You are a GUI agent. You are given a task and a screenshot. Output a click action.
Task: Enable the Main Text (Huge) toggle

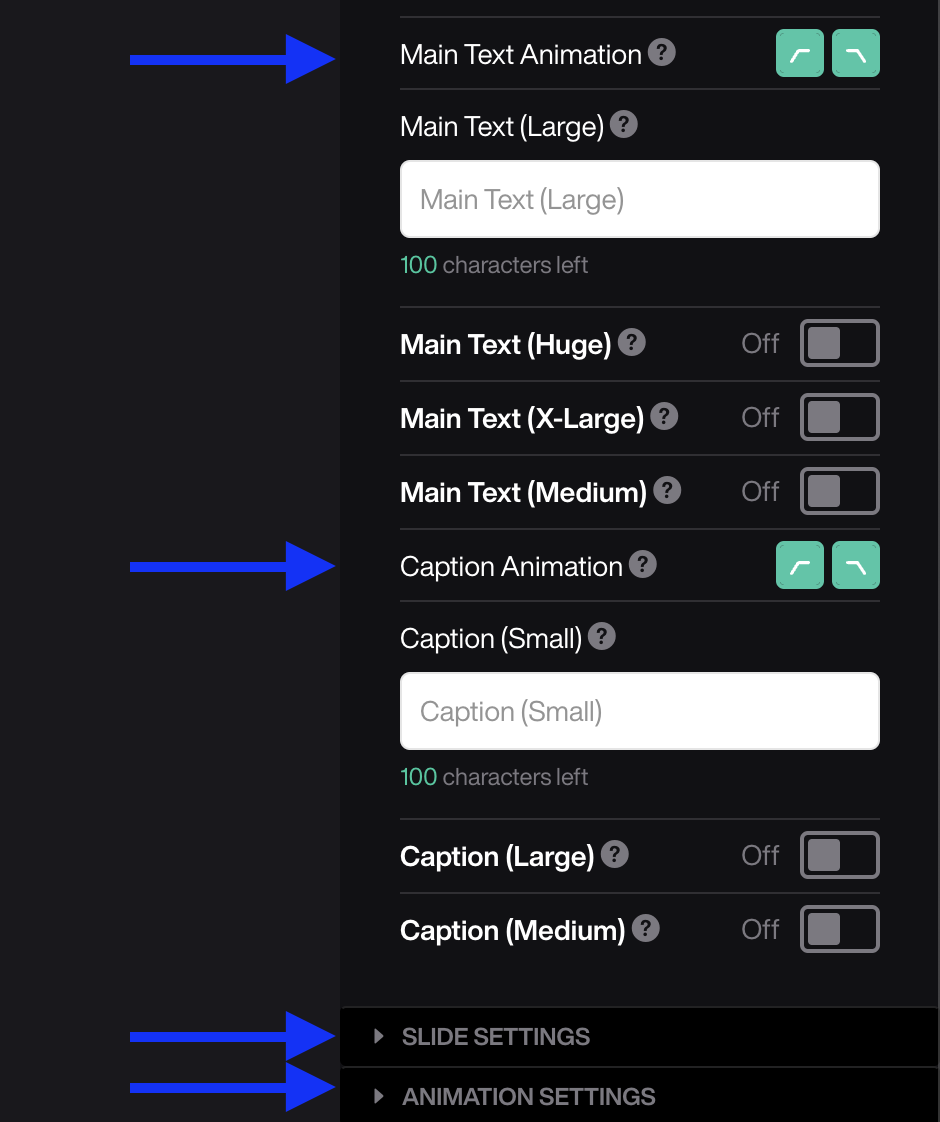(x=839, y=342)
